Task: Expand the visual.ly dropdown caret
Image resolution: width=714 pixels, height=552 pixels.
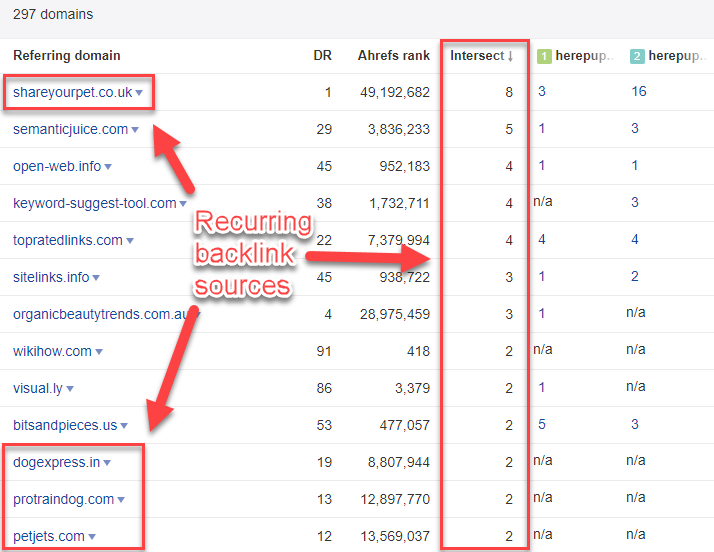Action: click(x=70, y=389)
